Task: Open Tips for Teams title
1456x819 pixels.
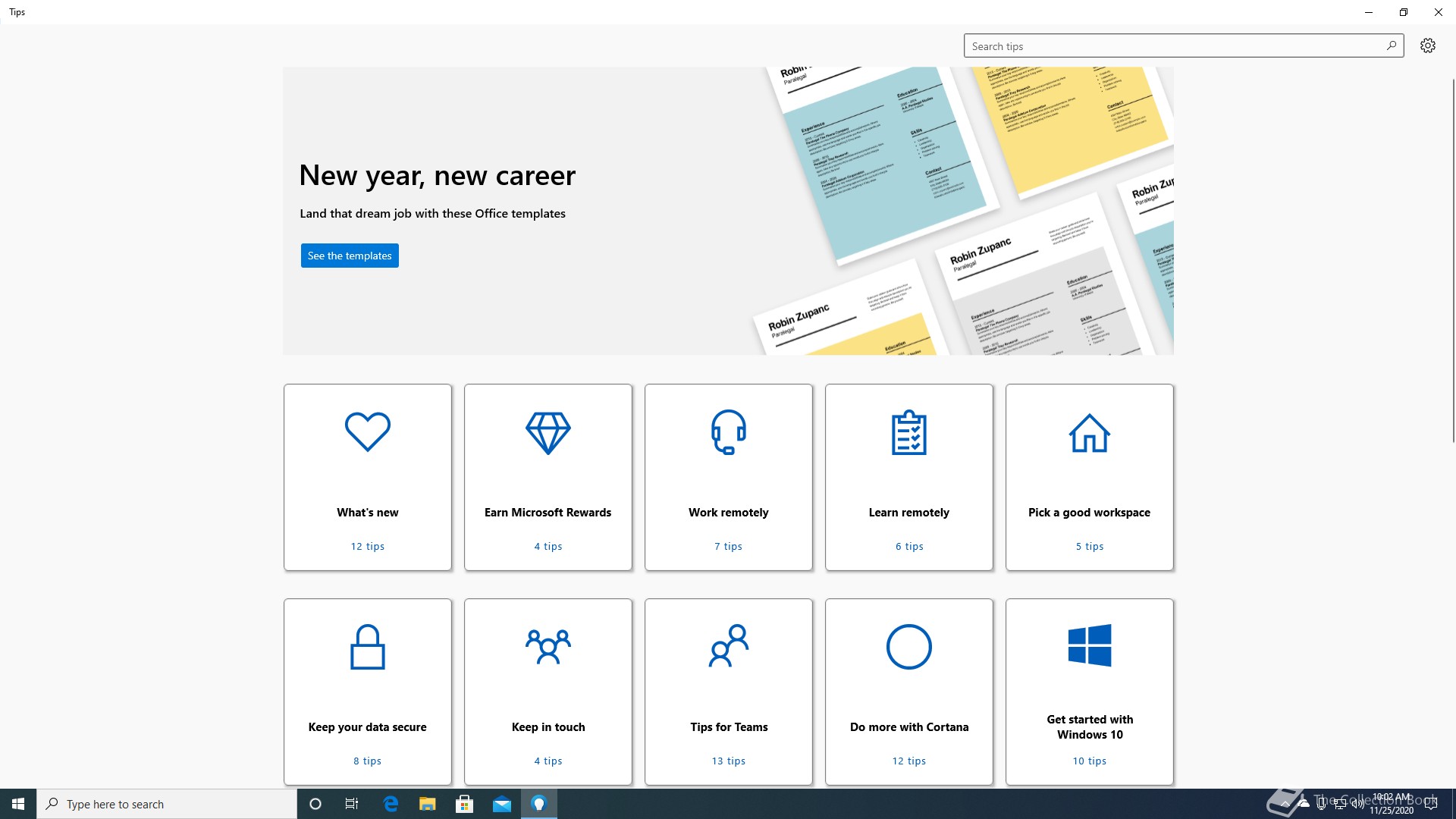Action: pyautogui.click(x=729, y=727)
